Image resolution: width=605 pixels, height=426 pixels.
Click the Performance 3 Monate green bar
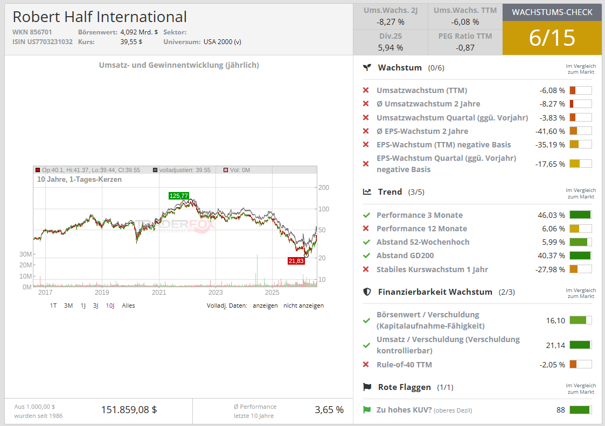click(x=580, y=215)
